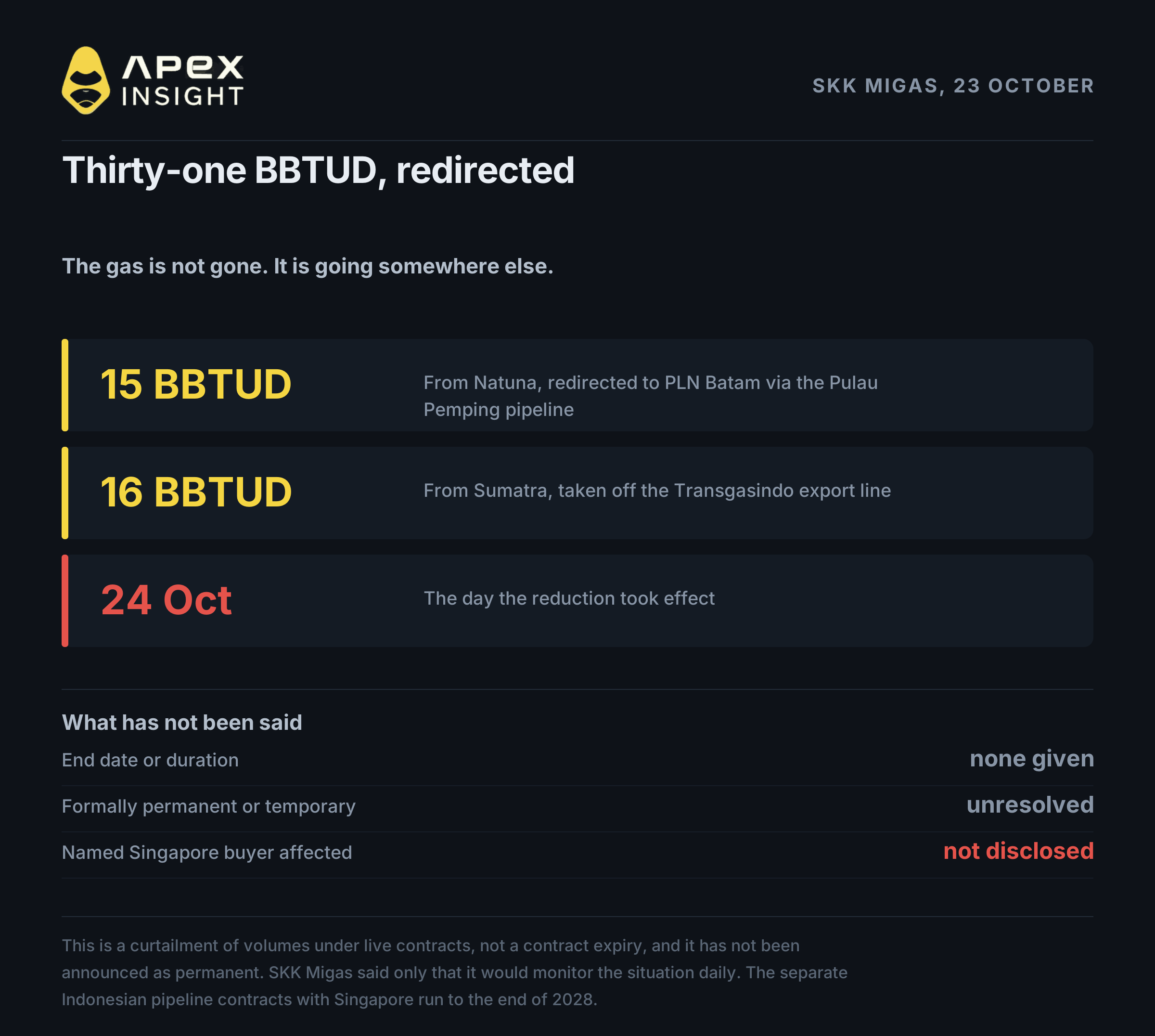Click the yellow accent bar on 15 BBTUD card

coord(65,385)
